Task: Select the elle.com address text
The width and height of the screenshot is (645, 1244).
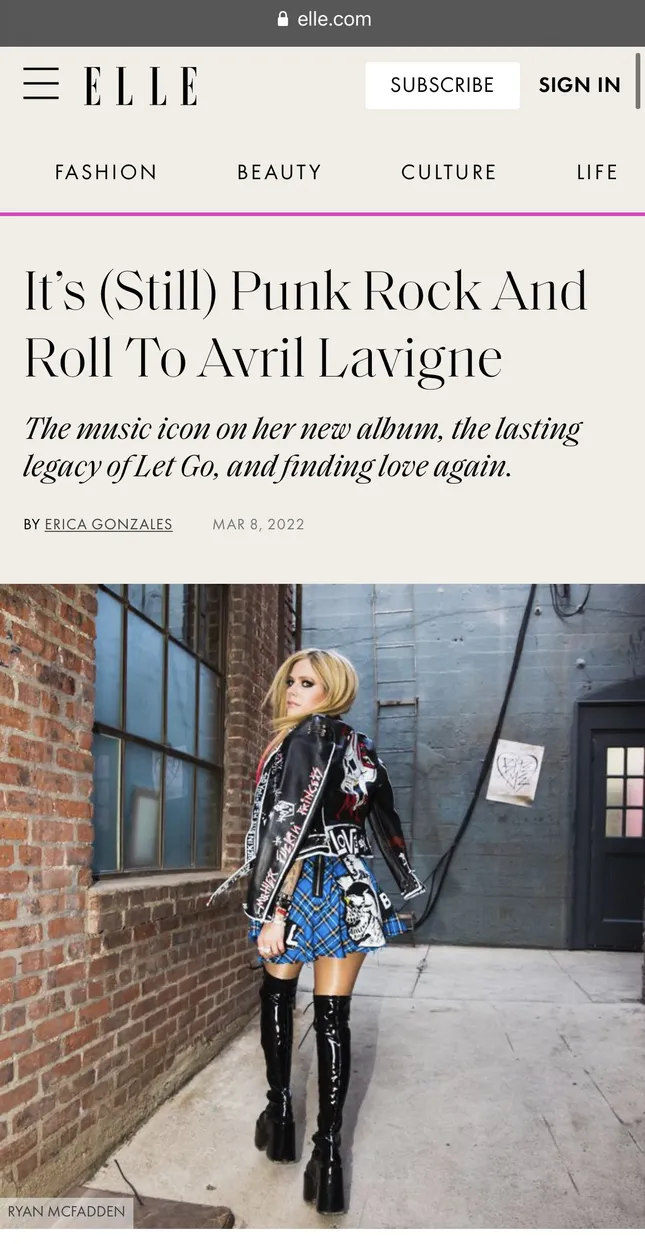Action: coord(334,19)
